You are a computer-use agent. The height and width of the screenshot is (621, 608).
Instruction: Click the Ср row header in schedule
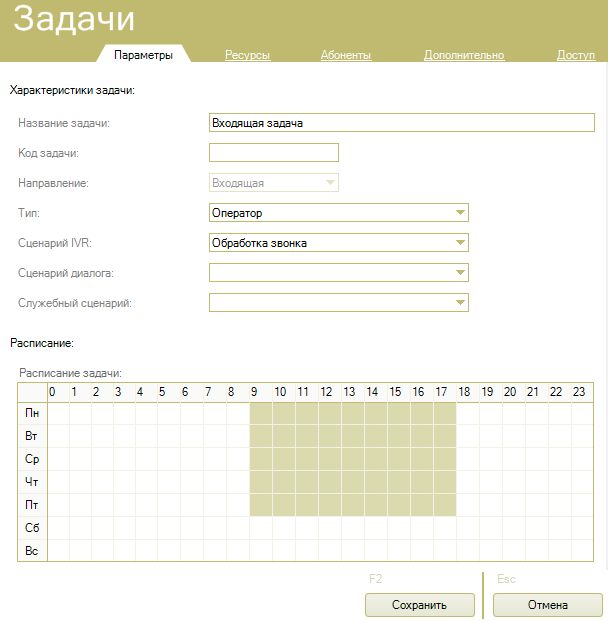(33, 459)
